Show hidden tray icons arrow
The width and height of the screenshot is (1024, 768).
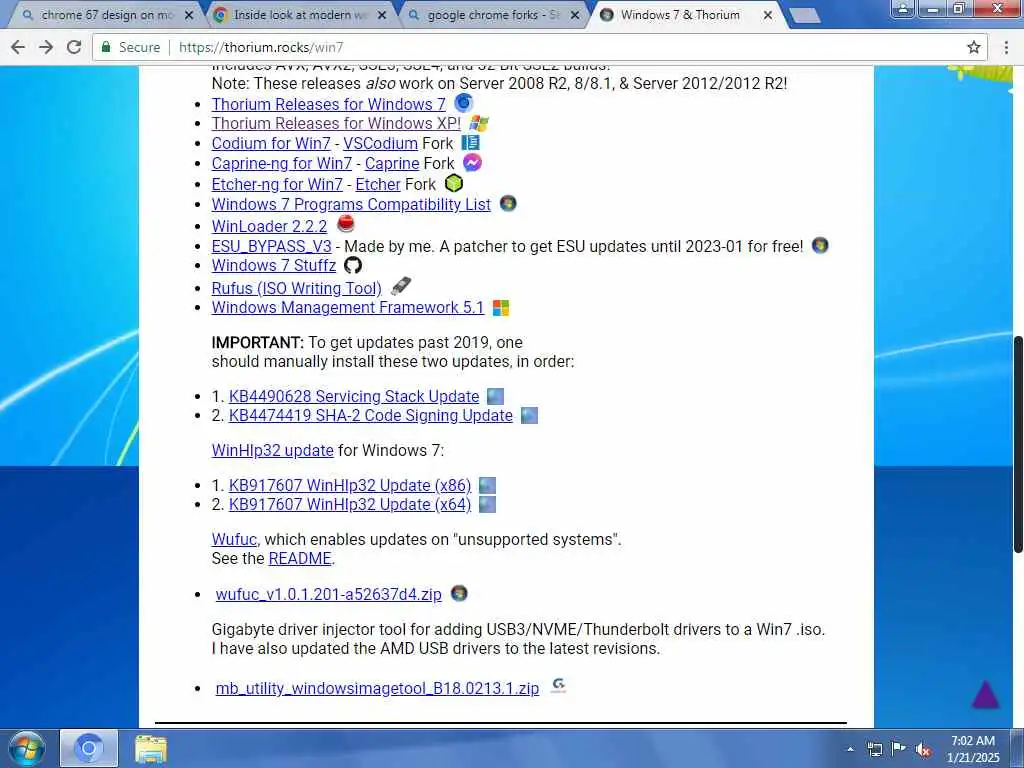850,749
